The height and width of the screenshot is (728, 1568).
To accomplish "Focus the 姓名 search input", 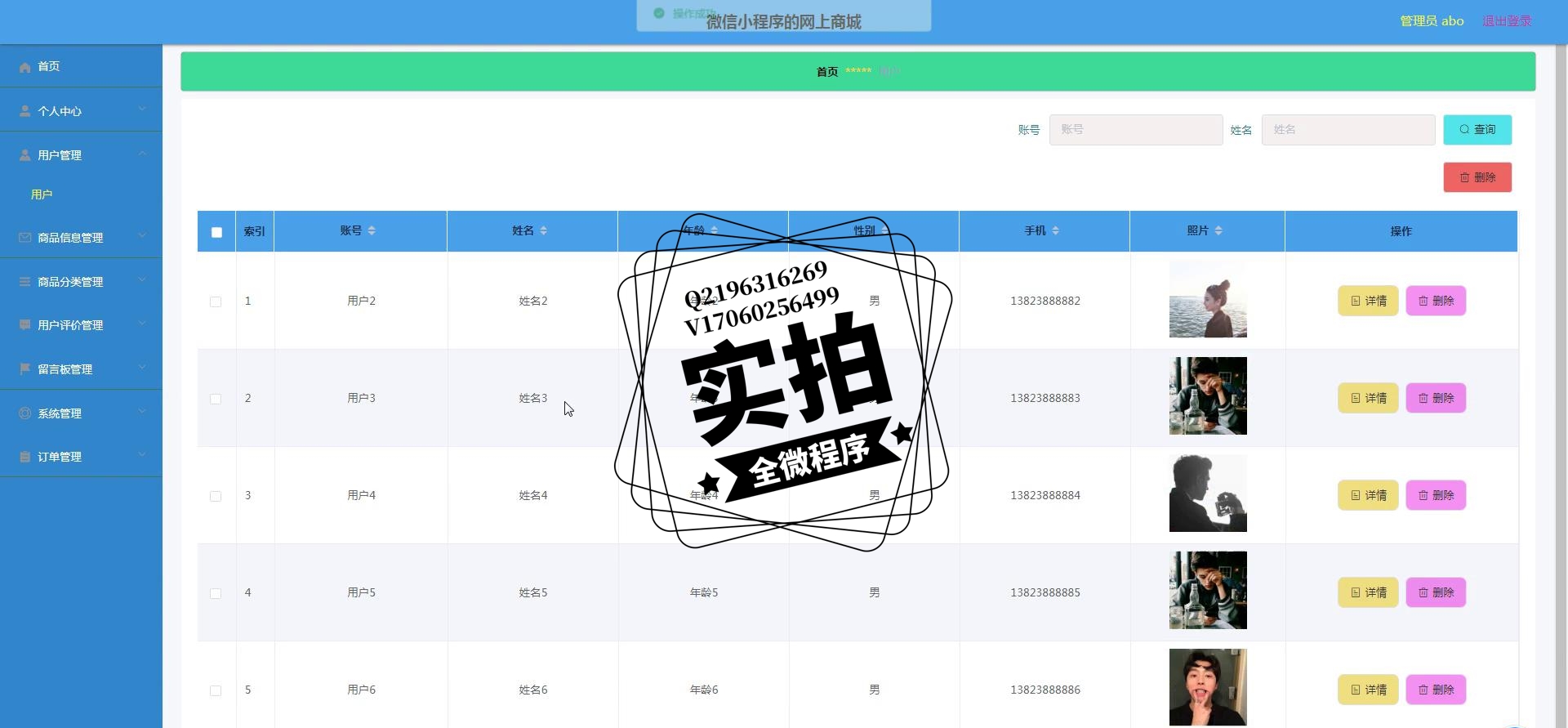I will pos(1348,130).
